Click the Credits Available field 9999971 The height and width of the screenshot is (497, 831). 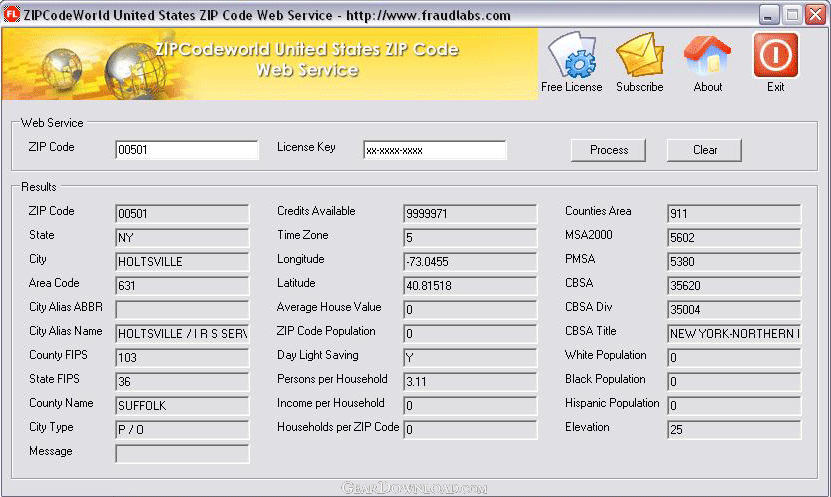click(x=470, y=214)
